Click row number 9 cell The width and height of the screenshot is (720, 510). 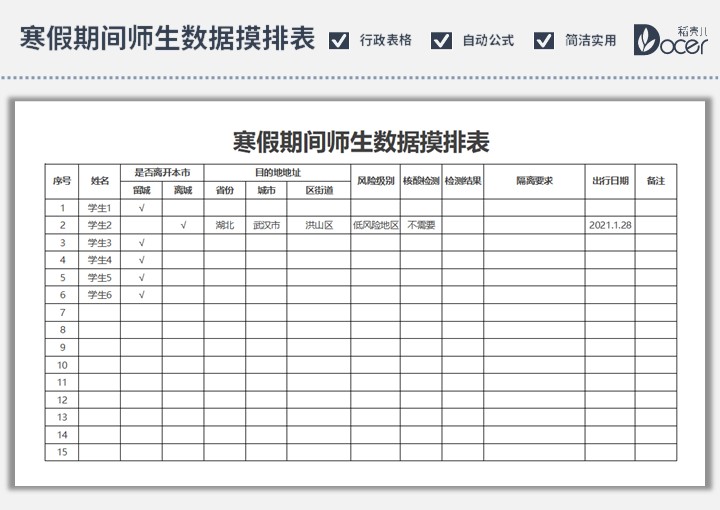(62, 347)
